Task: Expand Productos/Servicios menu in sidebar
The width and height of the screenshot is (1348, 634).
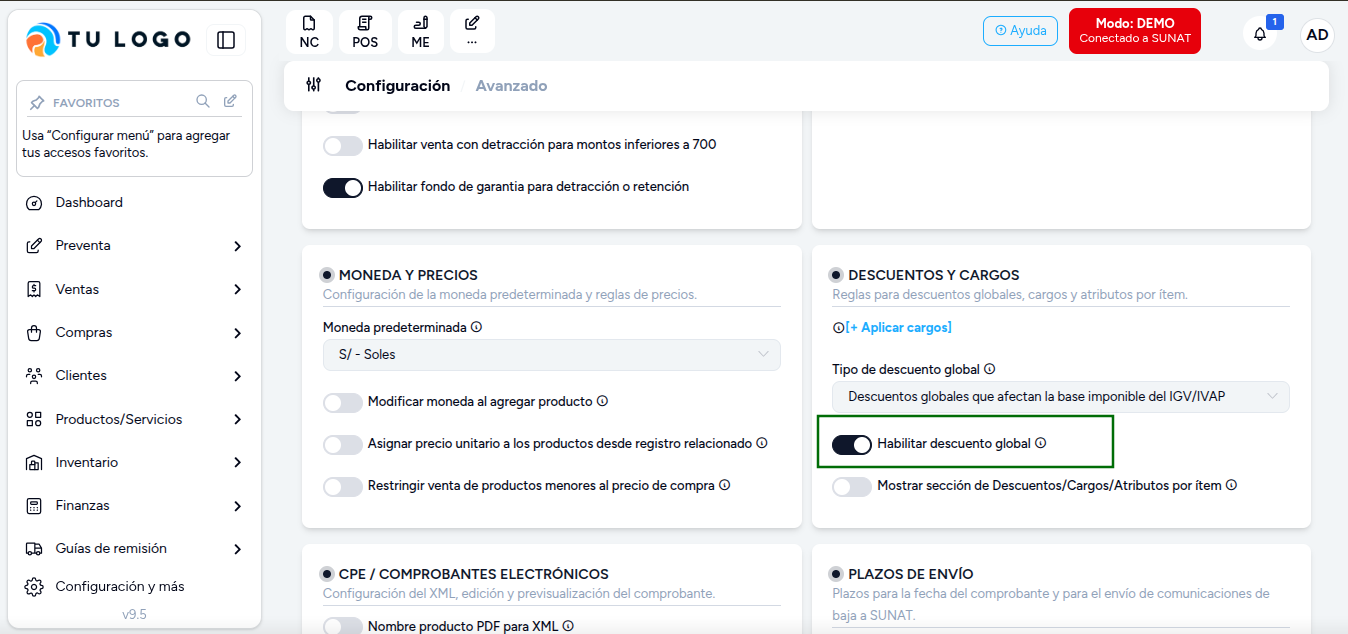Action: 135,419
